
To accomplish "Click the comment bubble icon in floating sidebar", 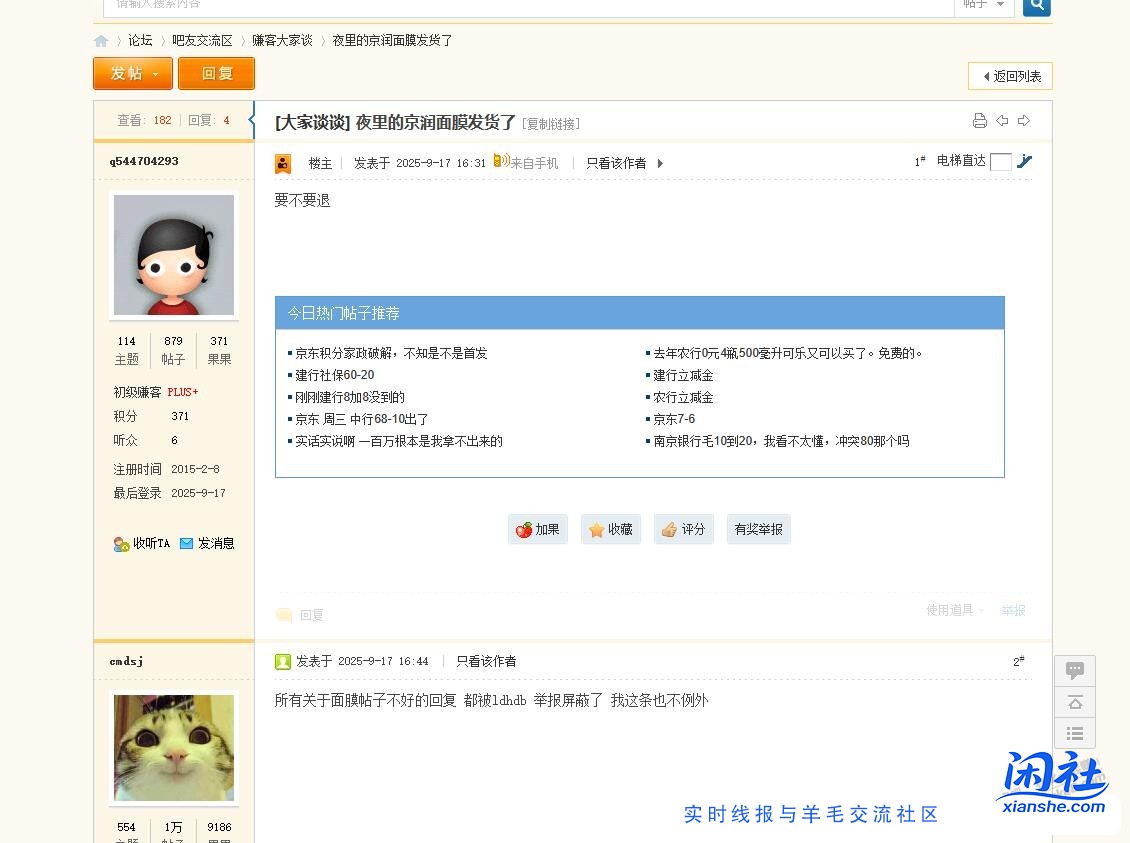I will 1075,670.
